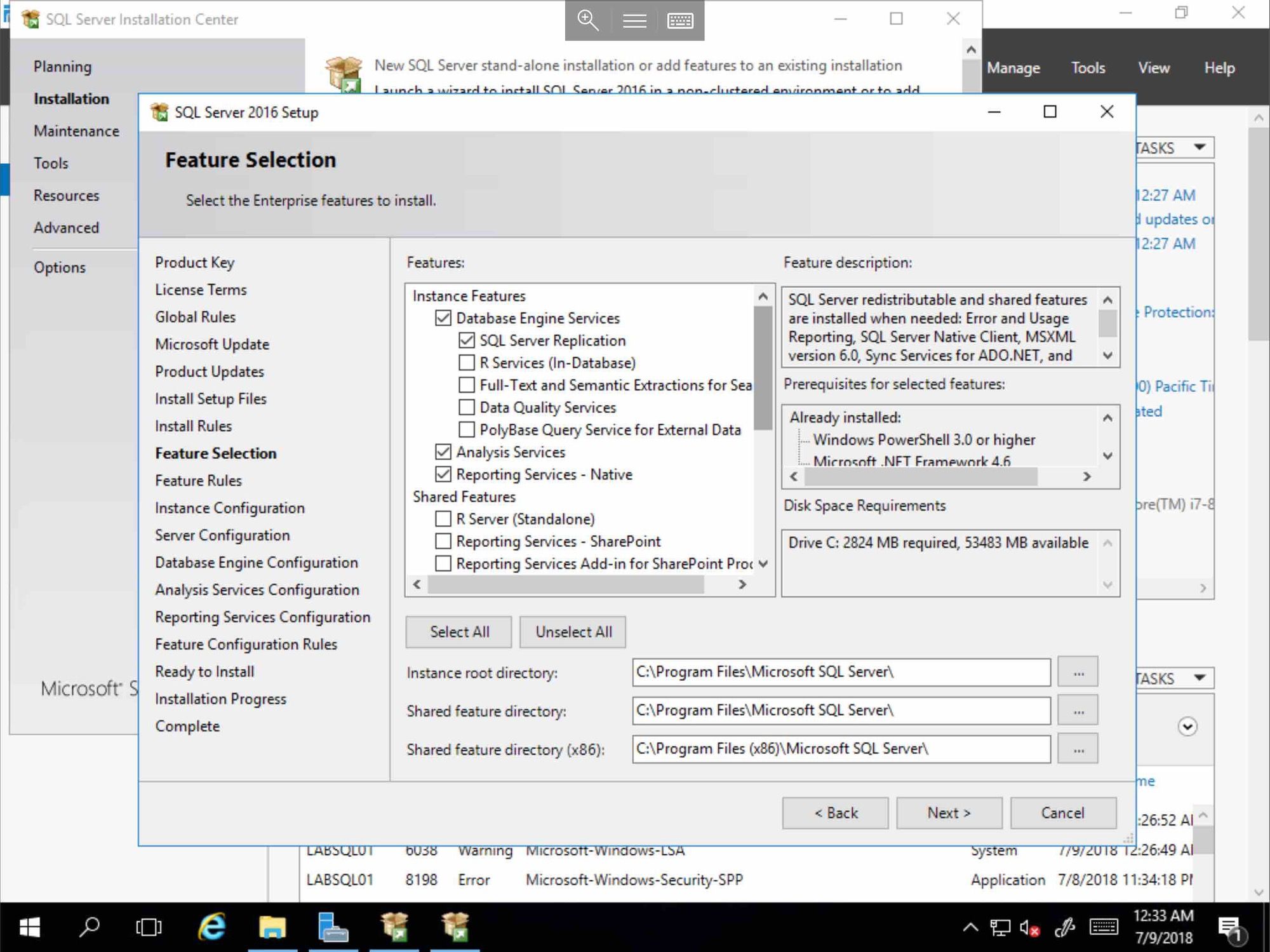Open View menu in Server Manager

(1154, 68)
